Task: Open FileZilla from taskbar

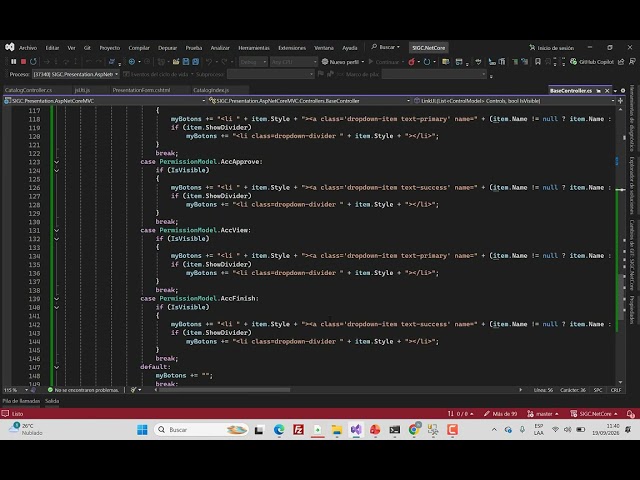Action: tap(298, 430)
